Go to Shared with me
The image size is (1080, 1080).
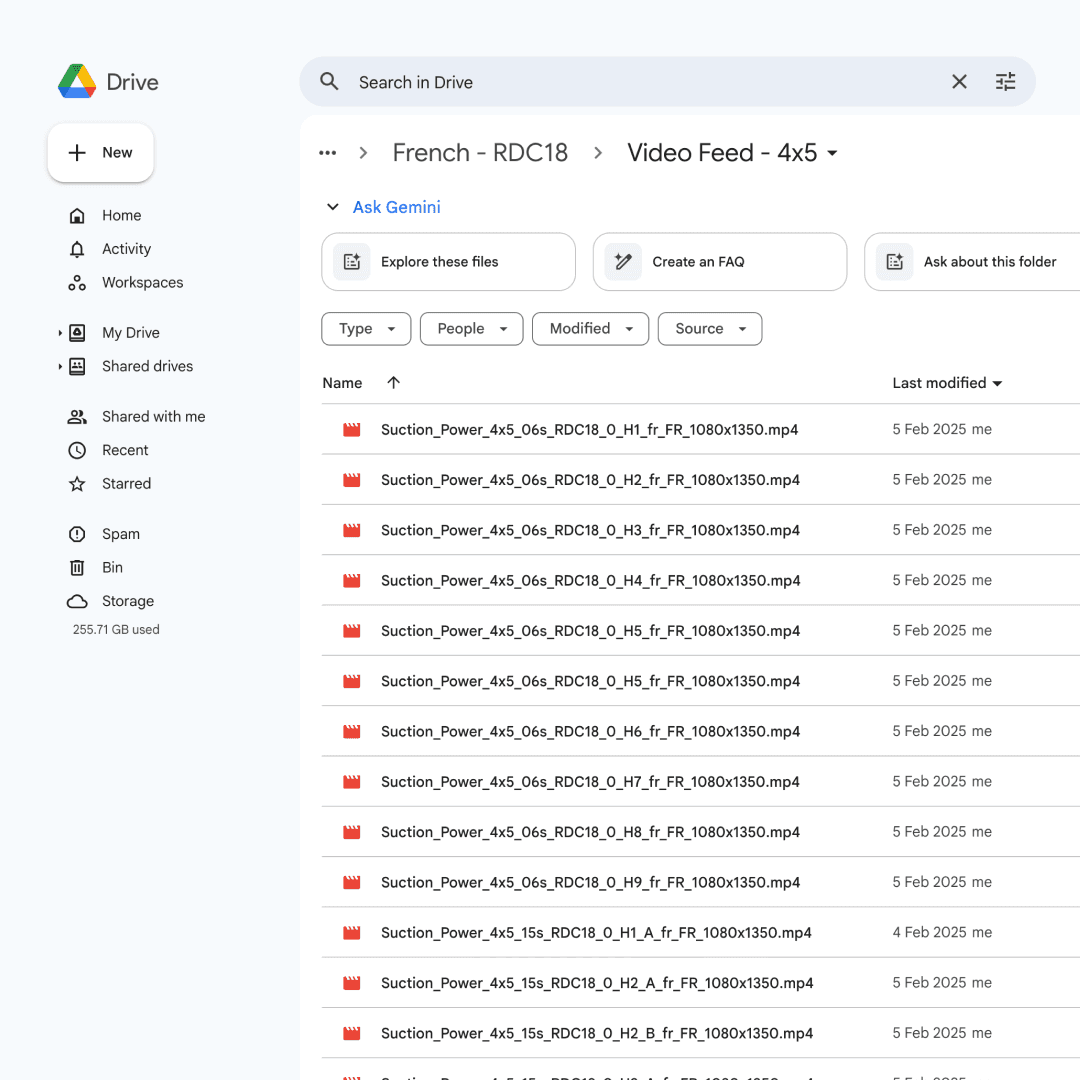click(153, 416)
